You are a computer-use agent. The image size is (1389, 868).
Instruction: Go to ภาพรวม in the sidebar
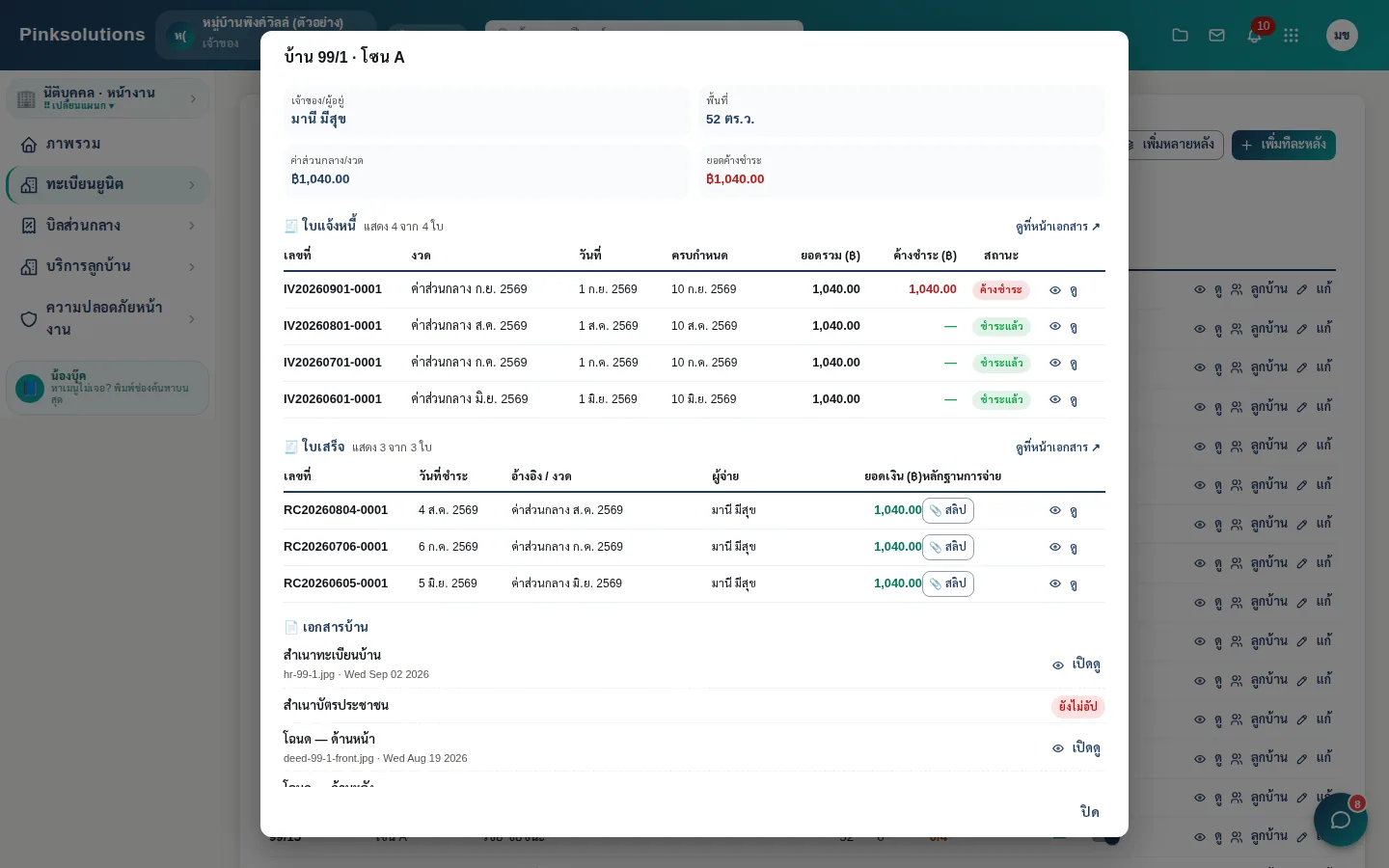[x=108, y=145]
